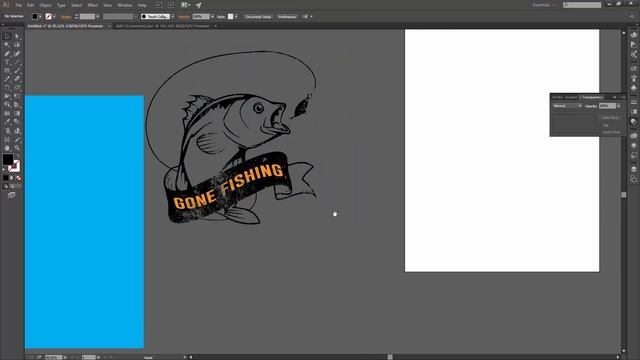This screenshot has width=640, height=360.
Task: Select the Selection tool
Action: tap(7, 36)
